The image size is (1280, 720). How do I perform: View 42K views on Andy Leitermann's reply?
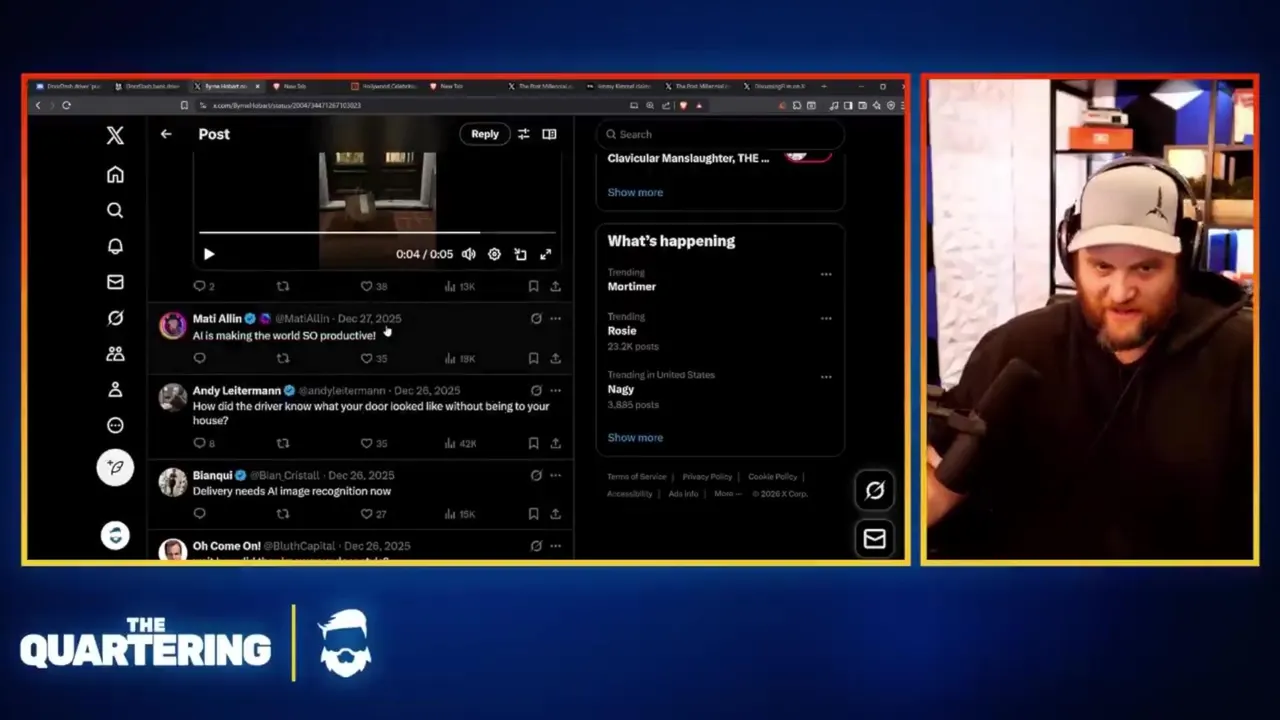[x=460, y=443]
